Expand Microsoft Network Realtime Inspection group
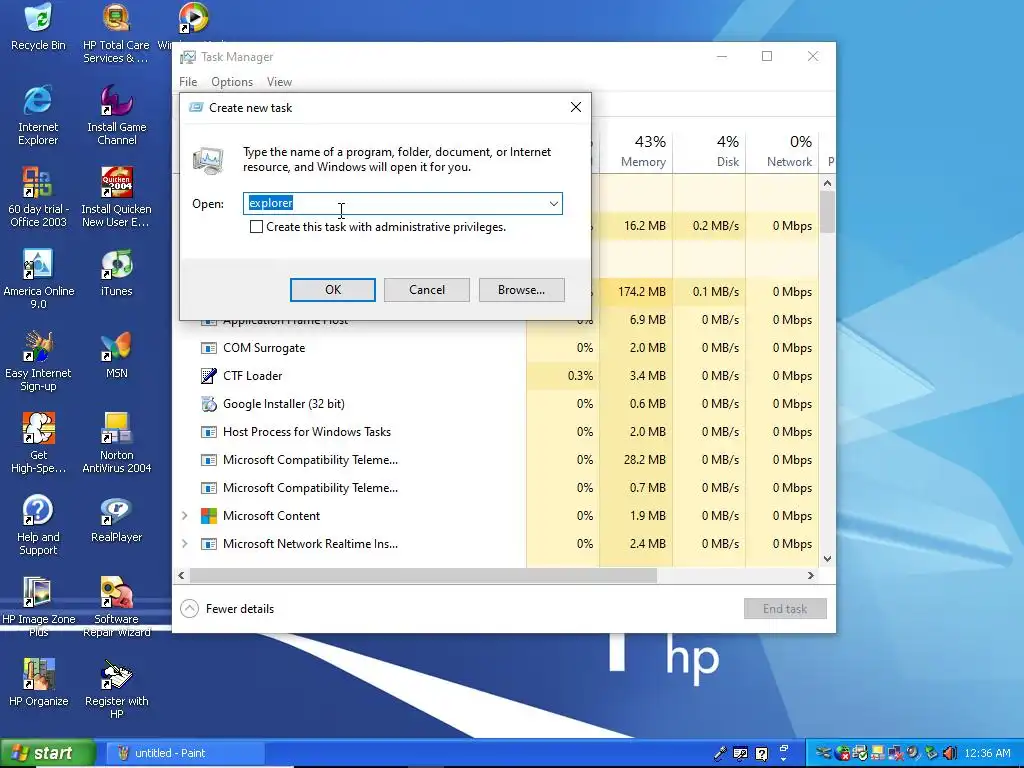This screenshot has height=768, width=1024. pos(185,543)
